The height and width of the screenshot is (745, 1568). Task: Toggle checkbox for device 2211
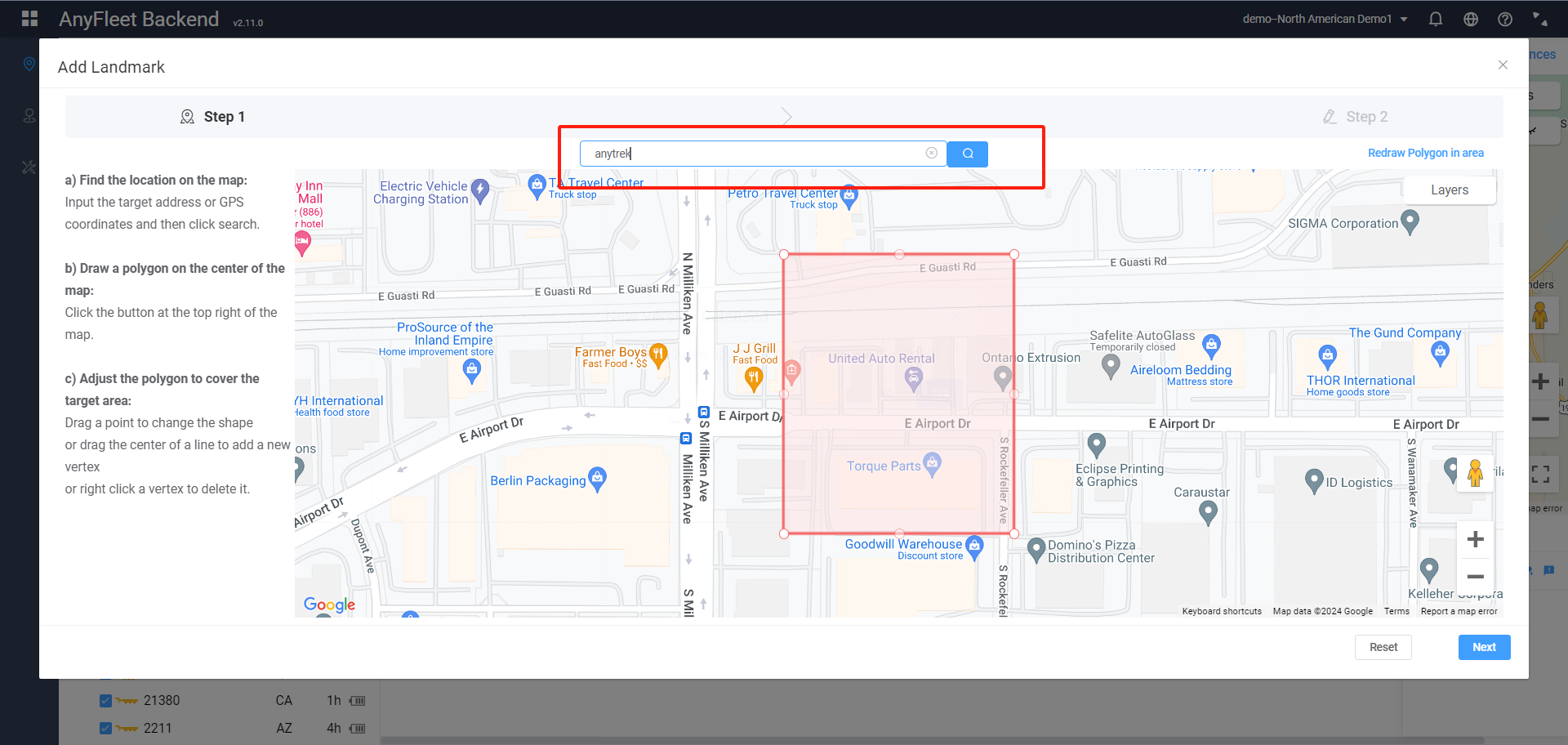pyautogui.click(x=105, y=728)
